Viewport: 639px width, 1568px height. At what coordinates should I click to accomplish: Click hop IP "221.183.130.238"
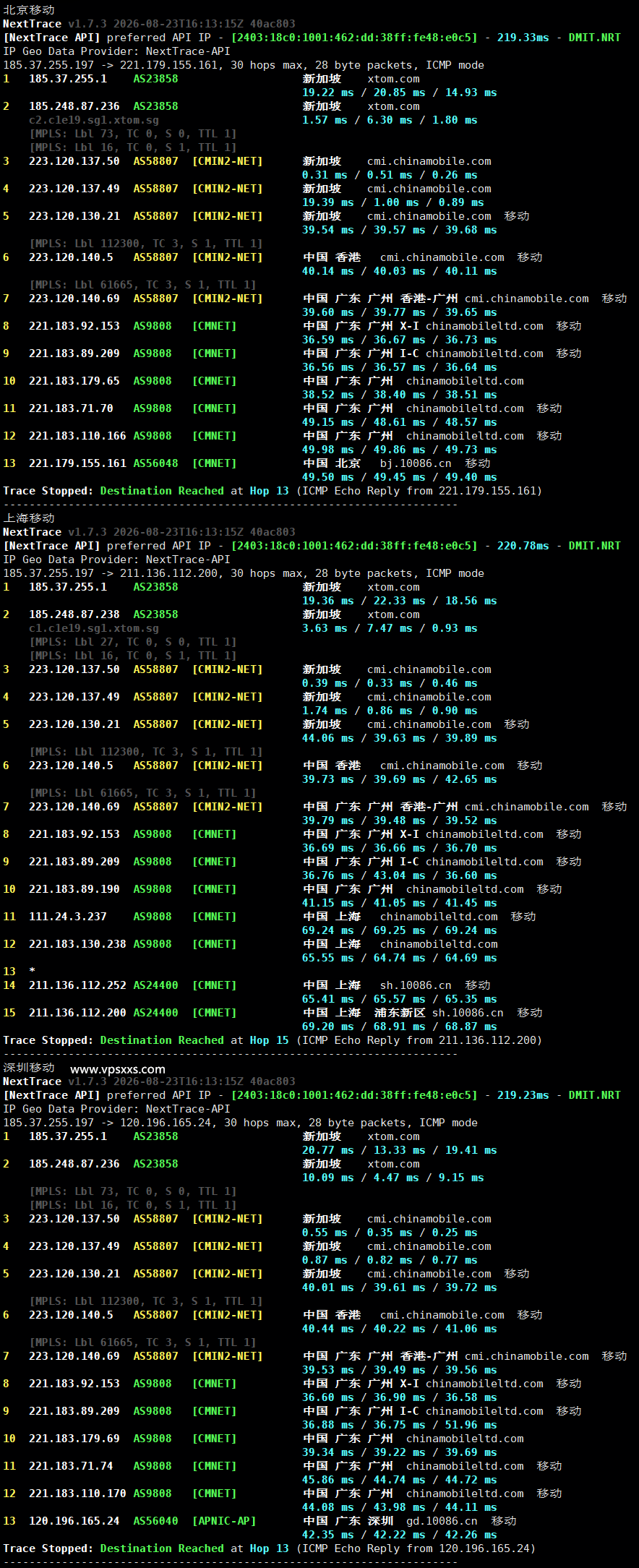pos(77,944)
